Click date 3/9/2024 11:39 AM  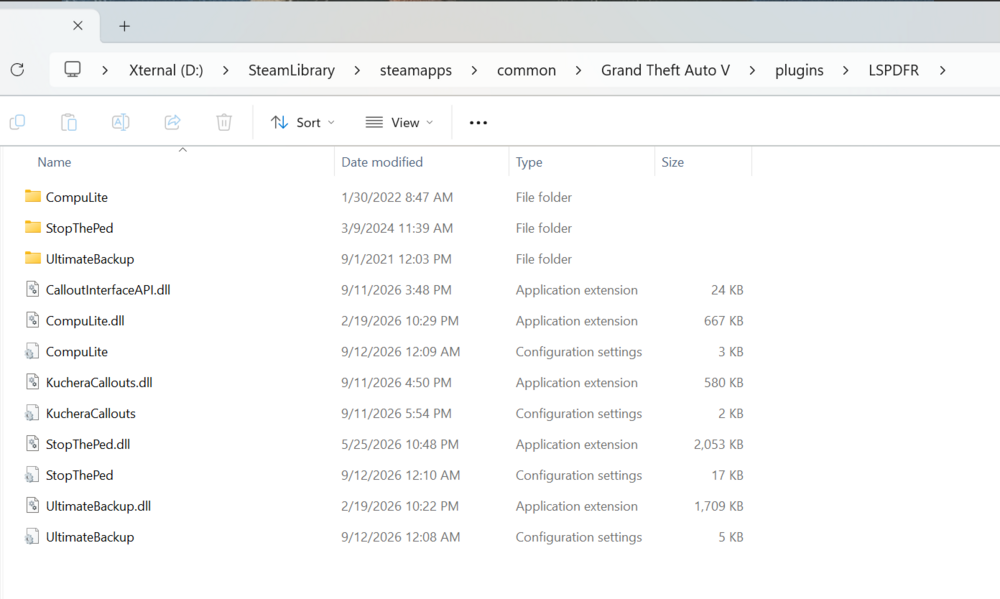[397, 228]
